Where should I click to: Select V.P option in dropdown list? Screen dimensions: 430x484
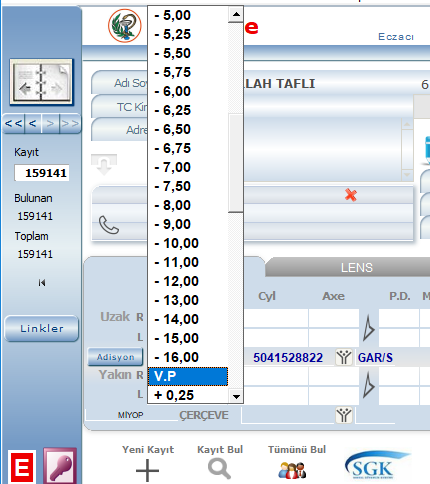tap(188, 376)
